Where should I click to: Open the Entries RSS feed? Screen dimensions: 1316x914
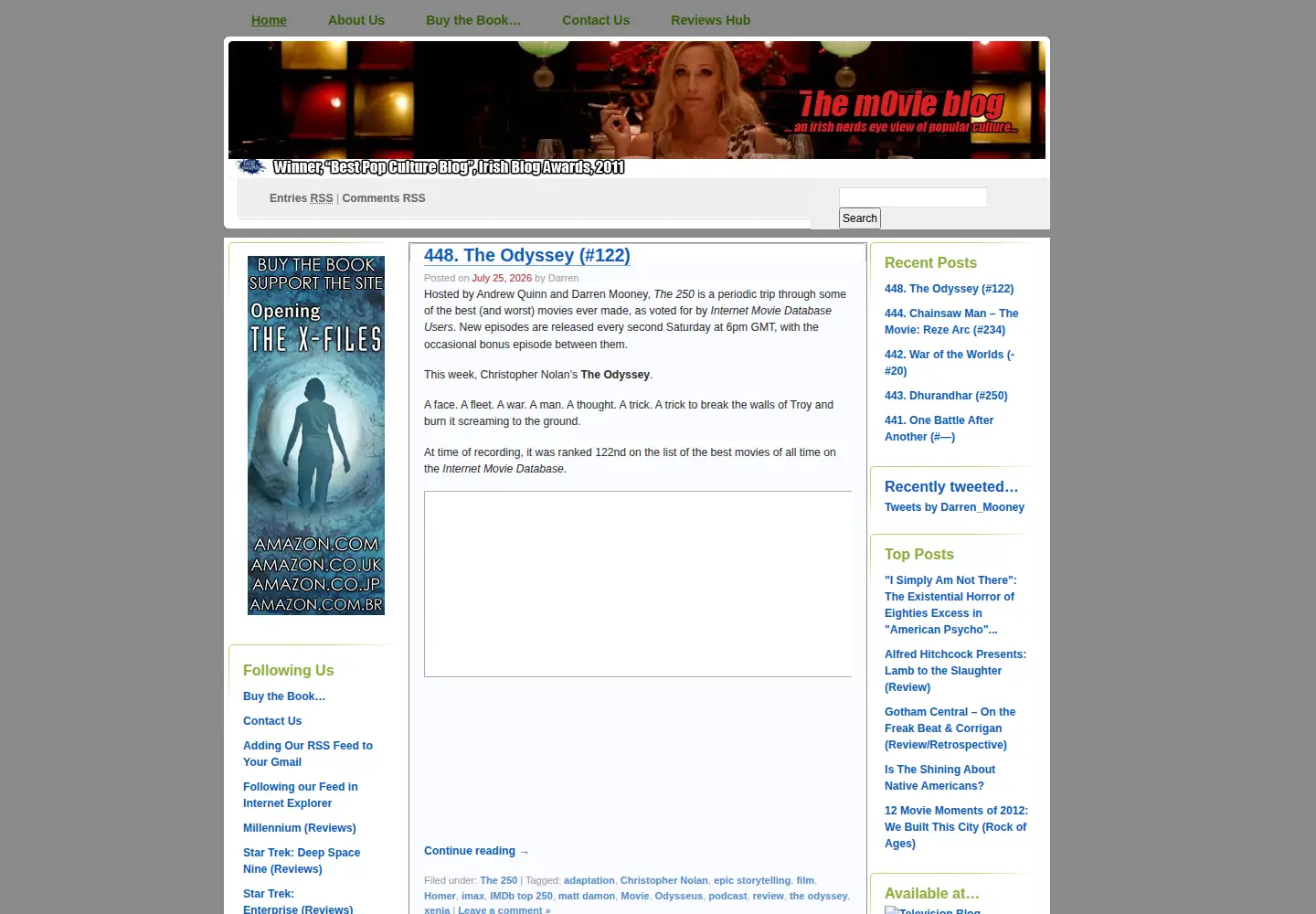pos(302,198)
